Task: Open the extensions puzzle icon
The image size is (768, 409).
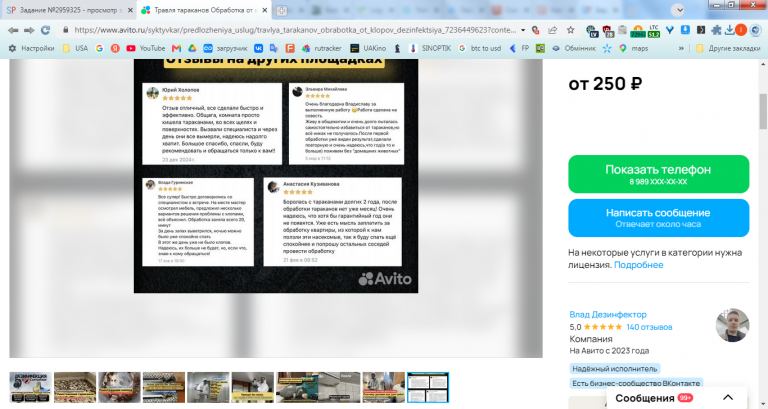Action: click(x=716, y=30)
